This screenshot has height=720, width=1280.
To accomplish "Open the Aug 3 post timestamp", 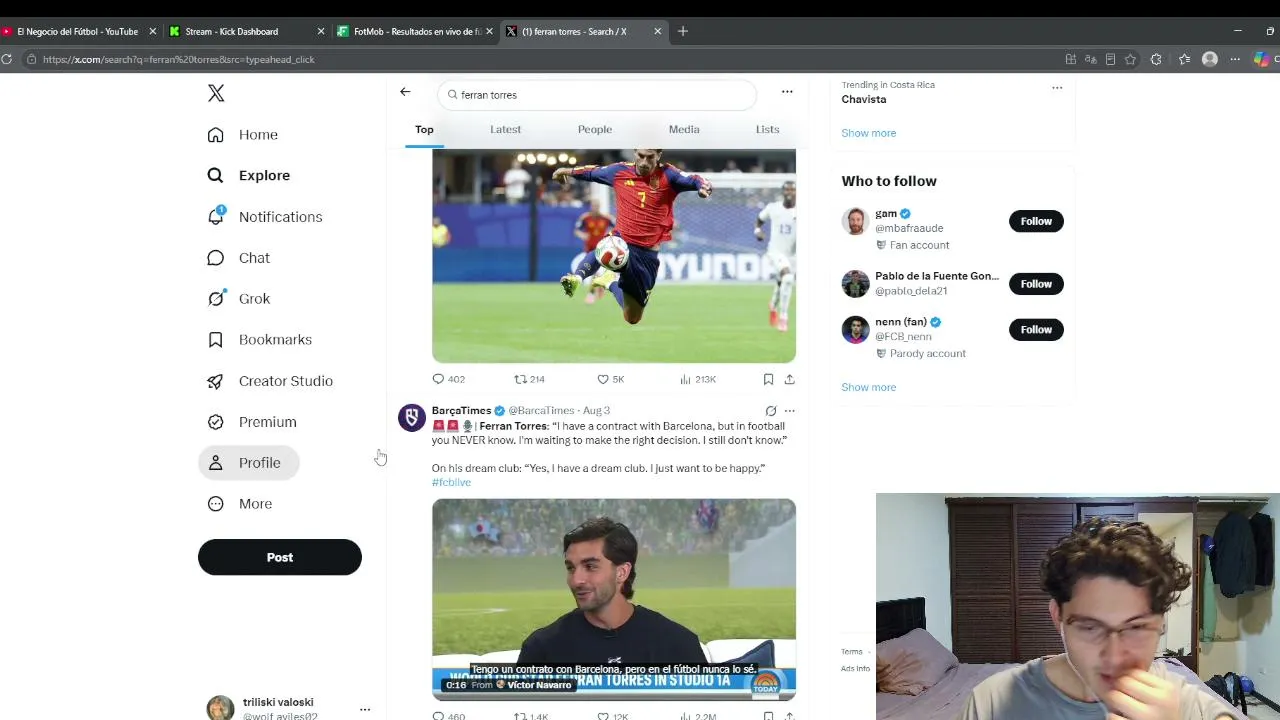I will click(596, 411).
